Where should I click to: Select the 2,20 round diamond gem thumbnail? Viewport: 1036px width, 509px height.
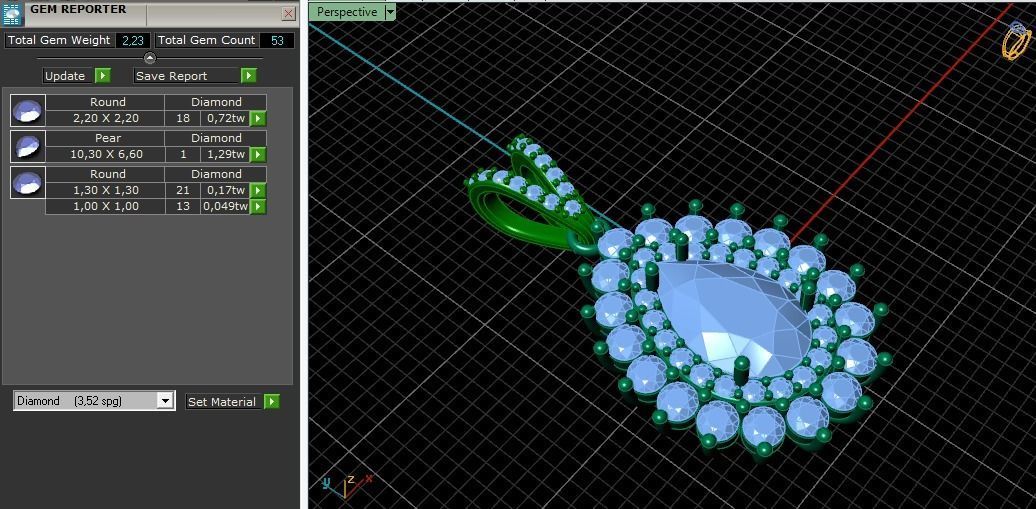pyautogui.click(x=28, y=110)
